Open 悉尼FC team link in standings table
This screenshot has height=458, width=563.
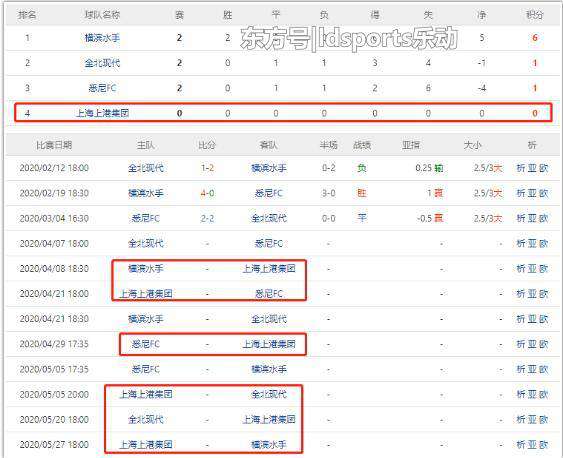[102, 88]
